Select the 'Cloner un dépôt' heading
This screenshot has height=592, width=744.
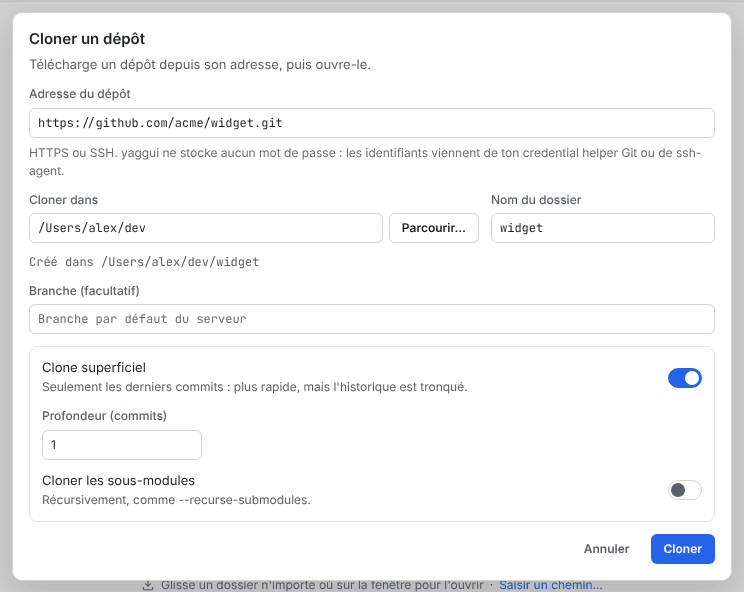coord(87,39)
